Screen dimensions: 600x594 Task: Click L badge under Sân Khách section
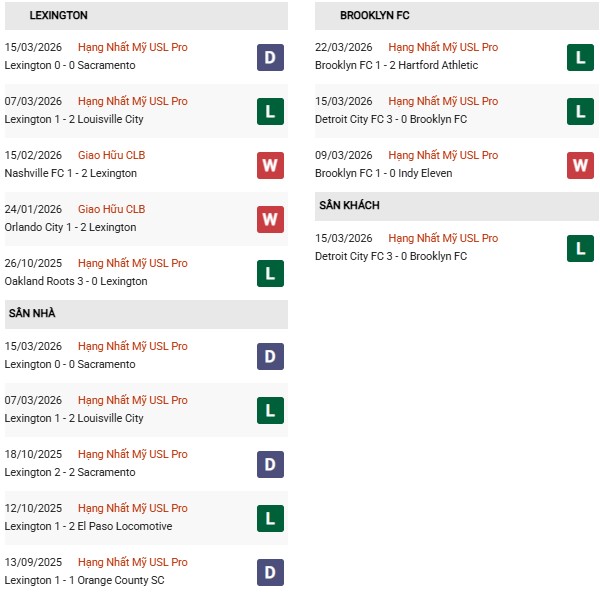580,248
